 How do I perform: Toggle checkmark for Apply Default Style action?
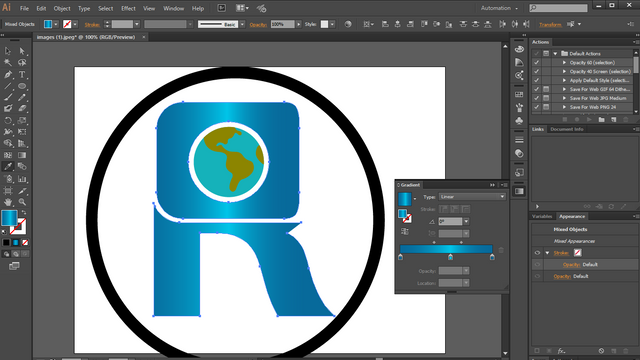coord(536,80)
